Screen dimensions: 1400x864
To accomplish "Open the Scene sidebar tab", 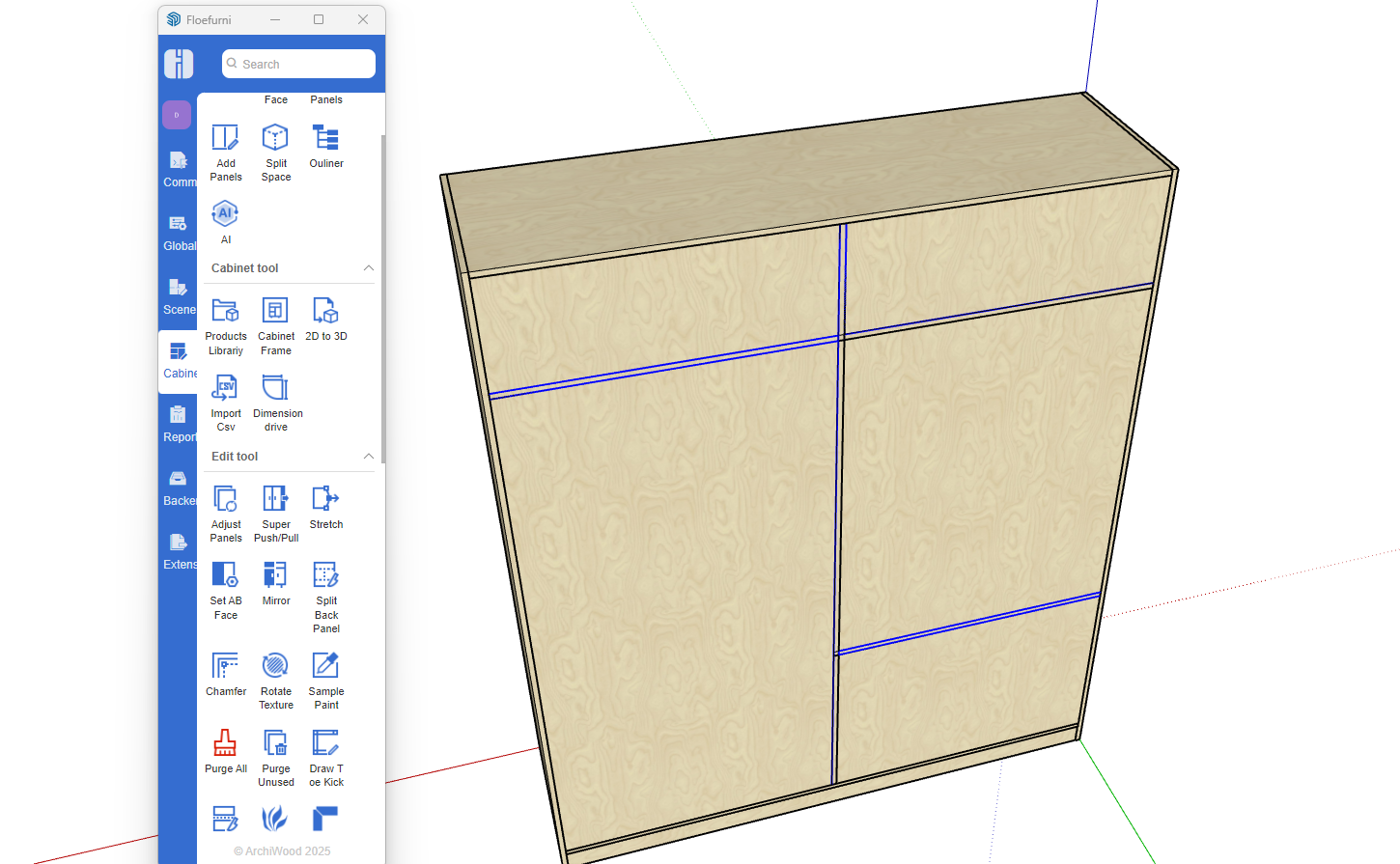I will tap(179, 296).
